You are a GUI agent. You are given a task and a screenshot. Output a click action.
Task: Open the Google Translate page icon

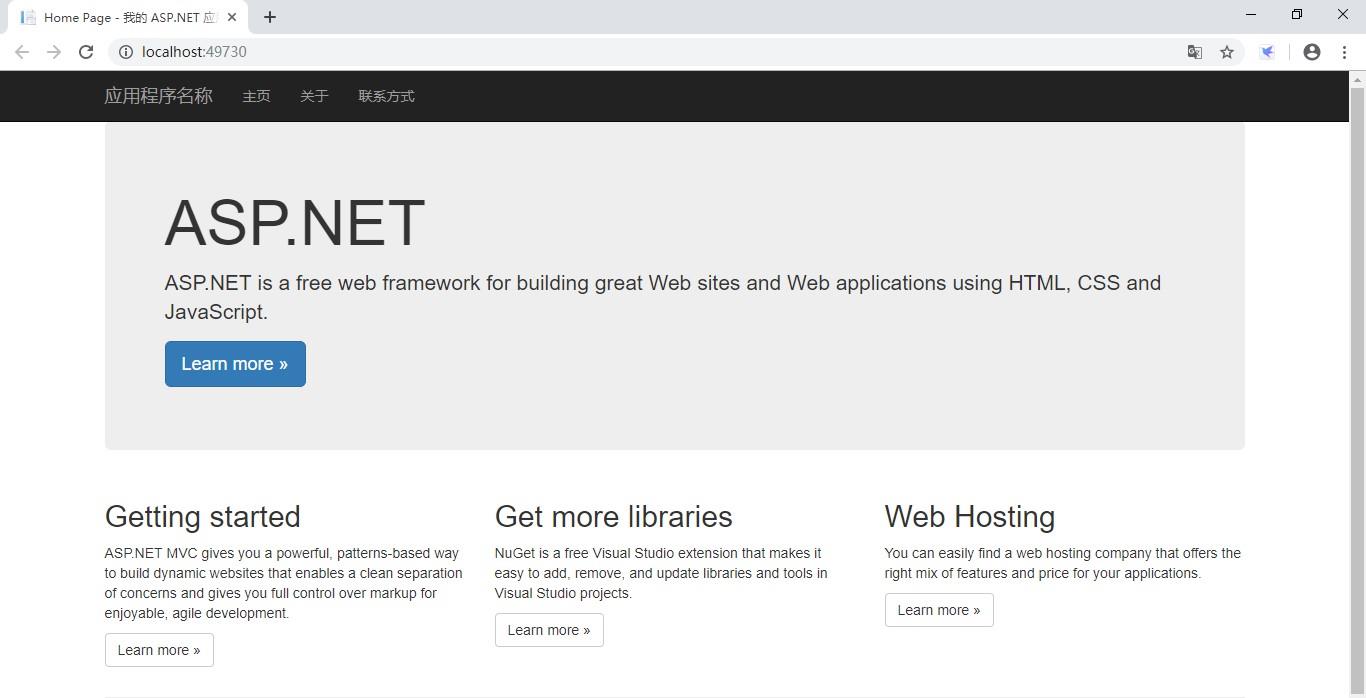tap(1194, 52)
